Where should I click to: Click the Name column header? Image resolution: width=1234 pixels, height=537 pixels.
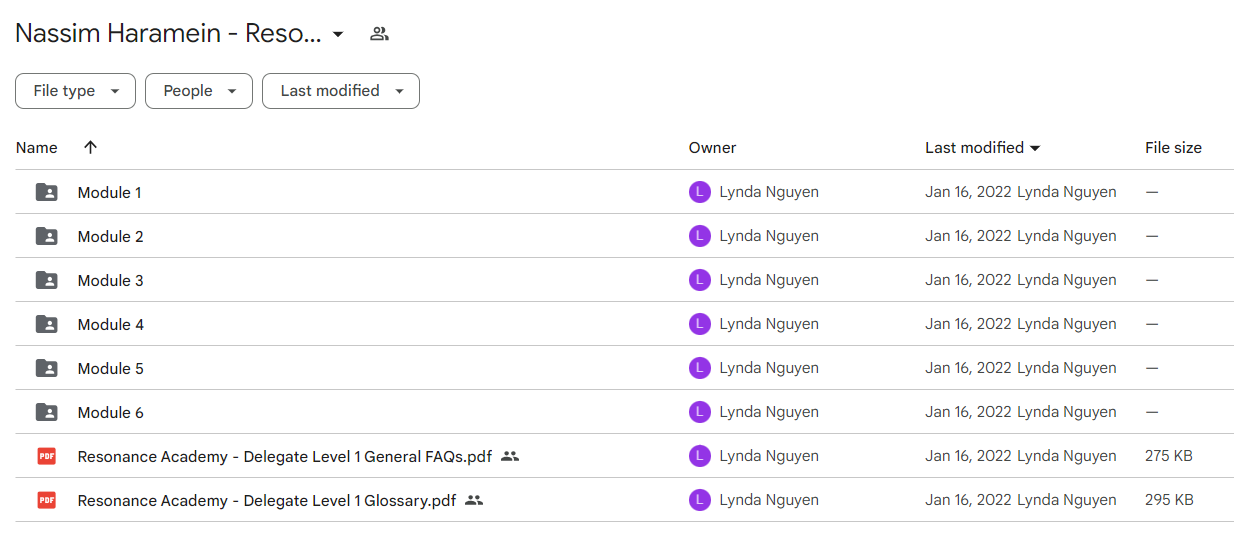[x=37, y=148]
